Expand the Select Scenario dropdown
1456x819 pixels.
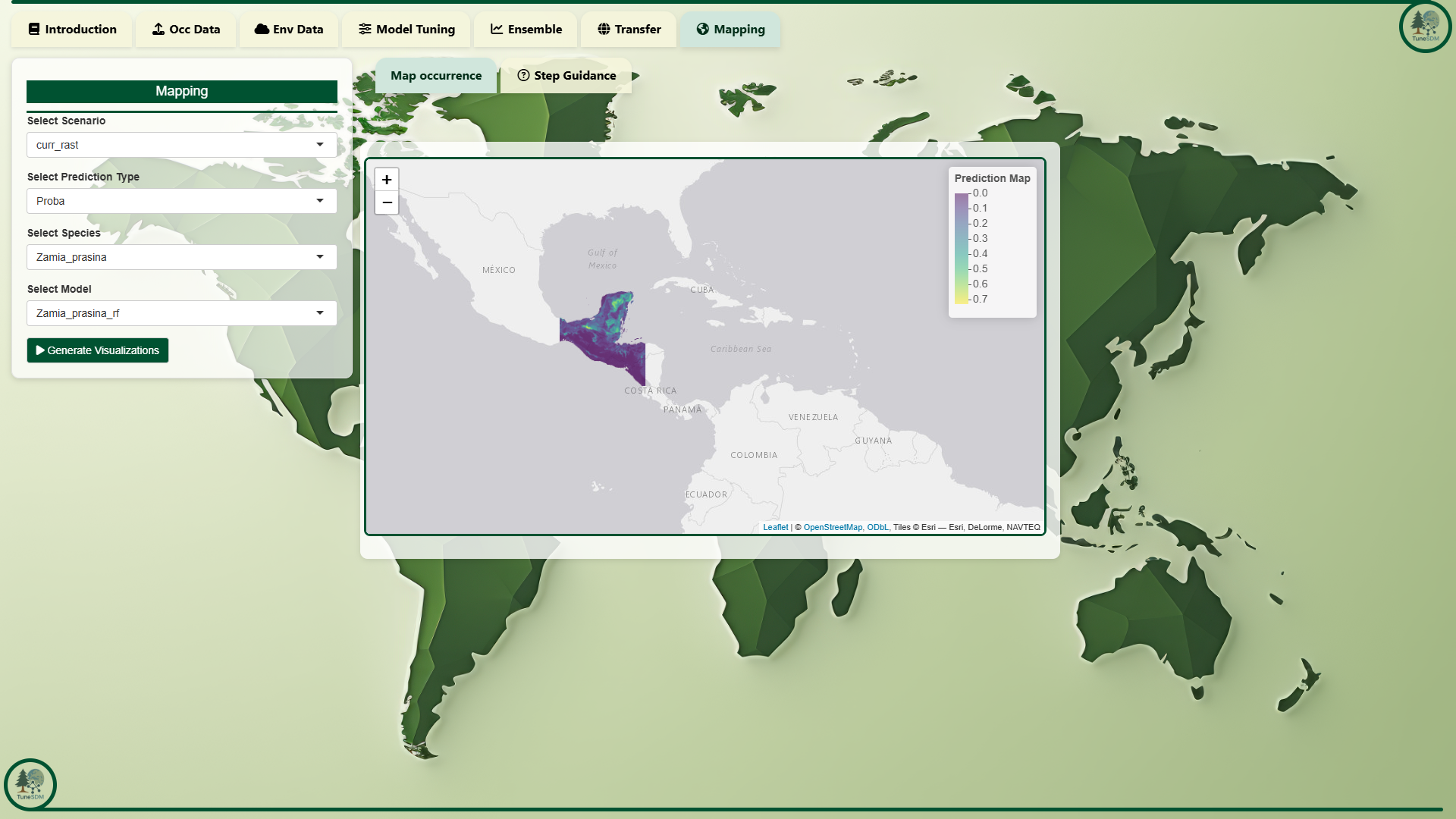click(182, 145)
